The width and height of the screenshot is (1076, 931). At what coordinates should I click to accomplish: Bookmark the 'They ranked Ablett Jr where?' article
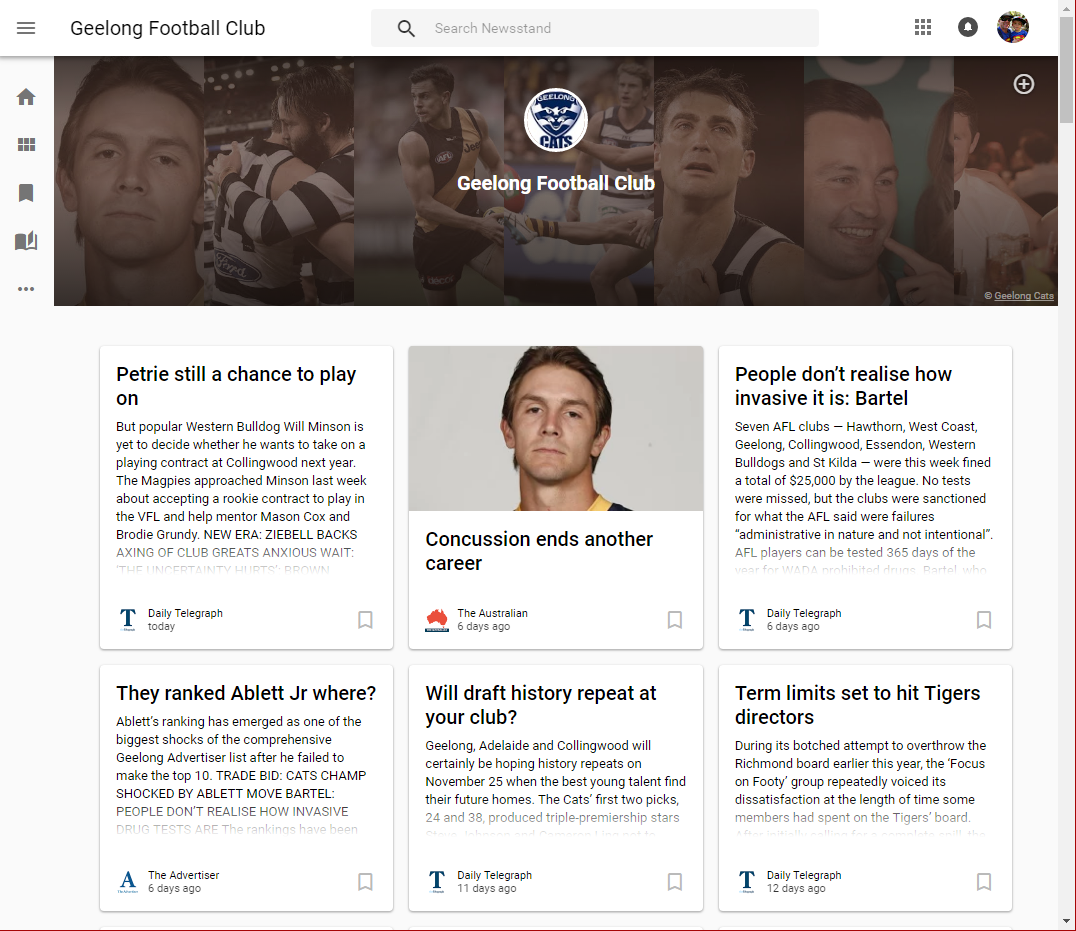coord(365,882)
